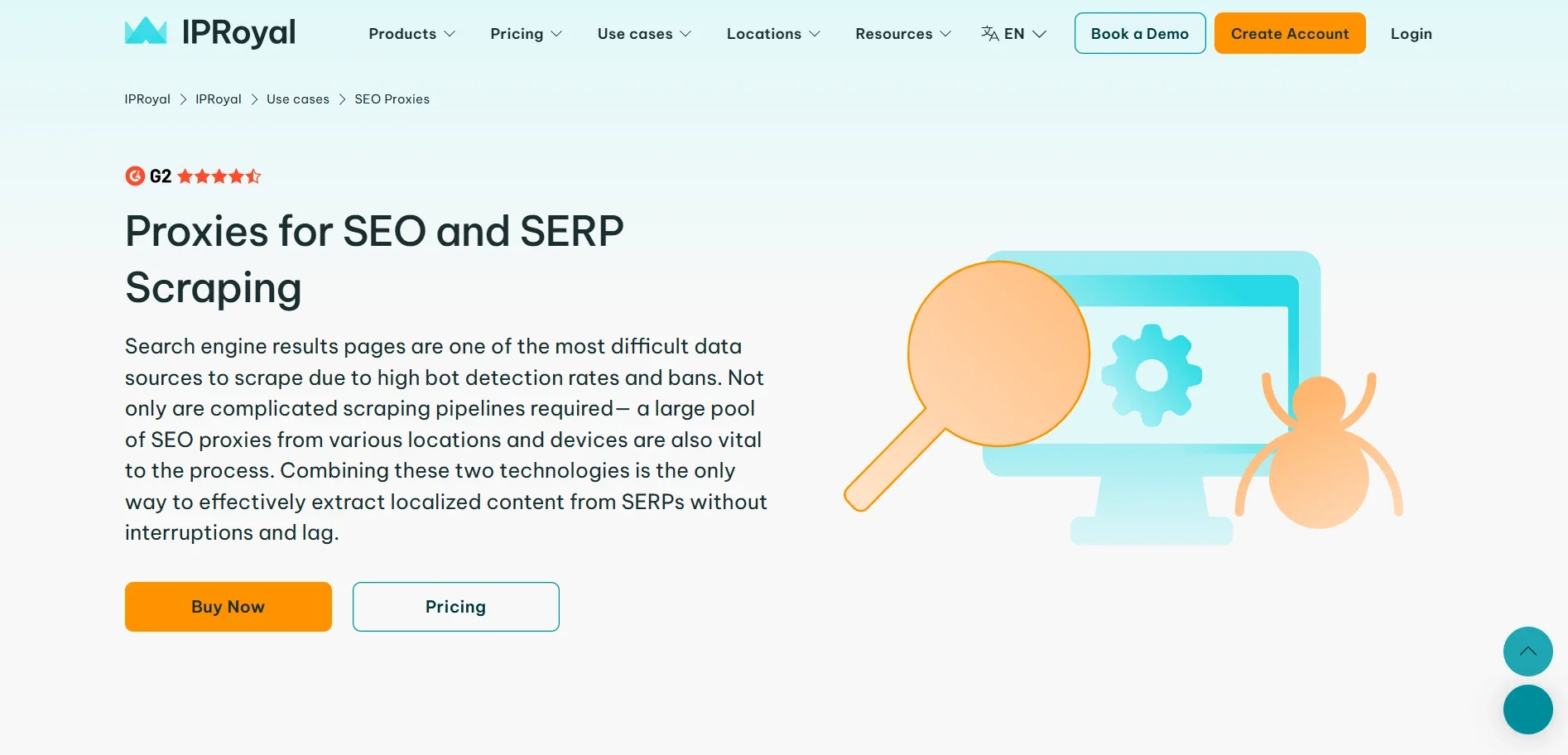Open the EN language selector
The height and width of the screenshot is (755, 1568).
click(1014, 34)
